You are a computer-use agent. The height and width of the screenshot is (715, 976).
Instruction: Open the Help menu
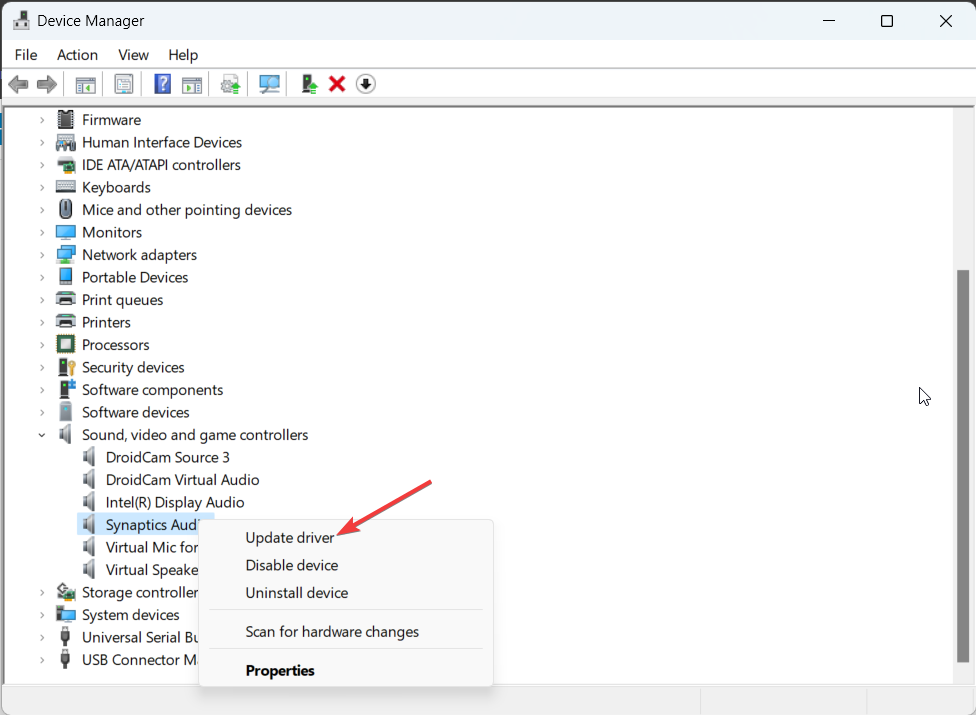click(x=183, y=55)
